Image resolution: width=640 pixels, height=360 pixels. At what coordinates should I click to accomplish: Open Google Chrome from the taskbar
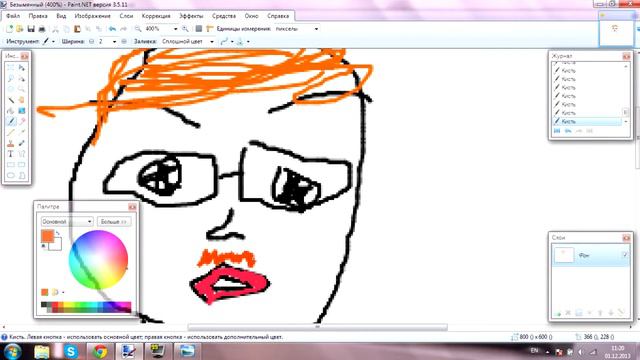pos(100,351)
